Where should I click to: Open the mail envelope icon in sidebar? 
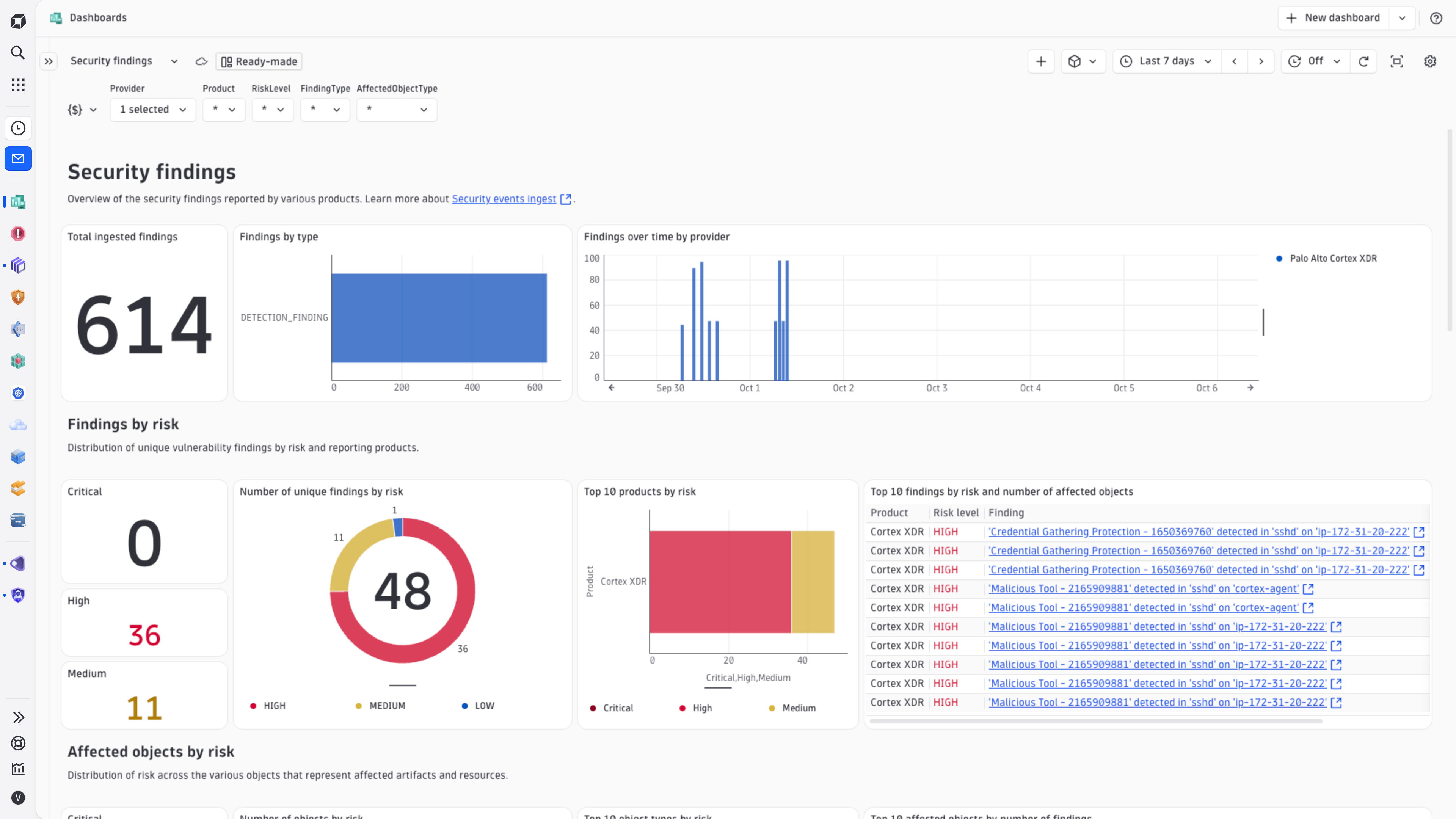coord(18,159)
